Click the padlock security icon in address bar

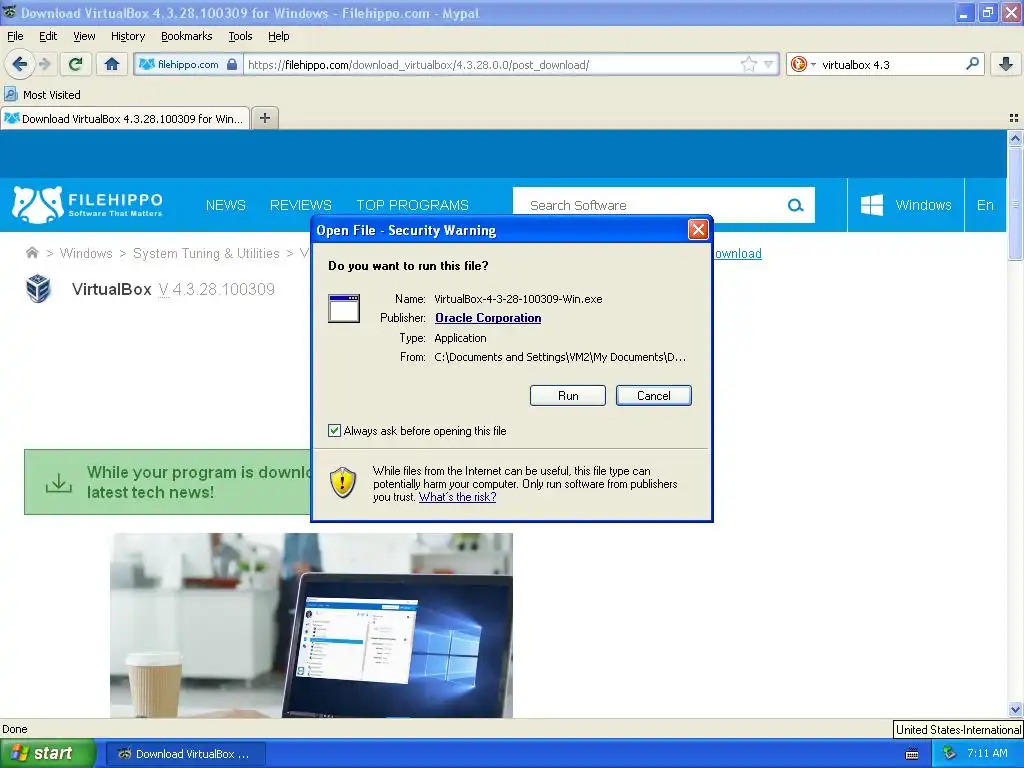[x=232, y=64]
